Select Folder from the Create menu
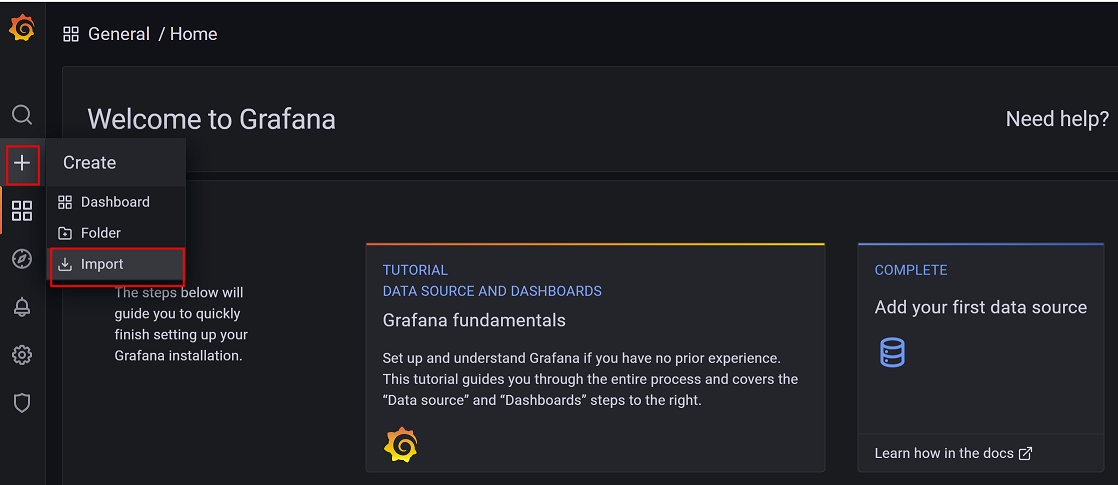1118x485 pixels. [101, 233]
